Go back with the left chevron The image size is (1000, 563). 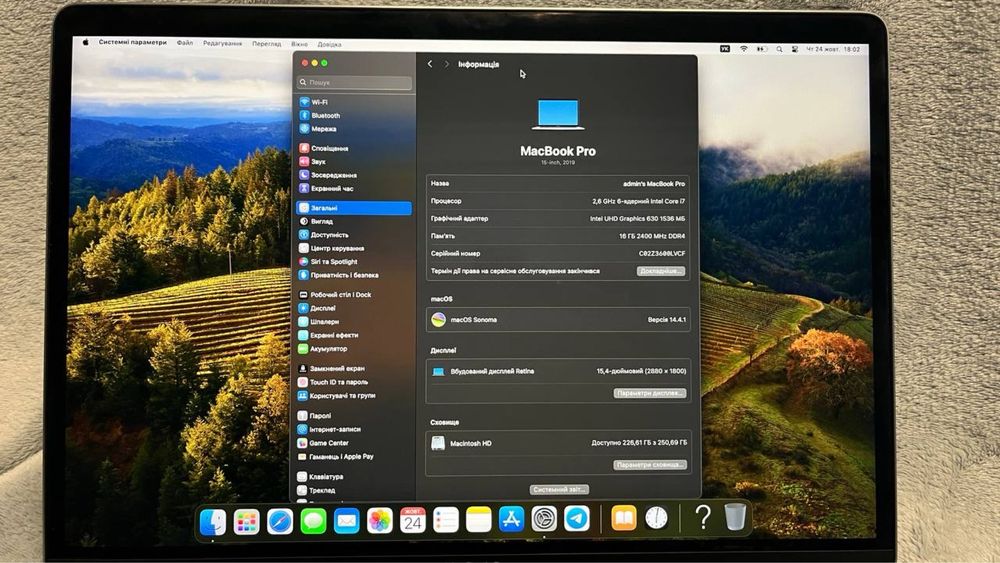tap(430, 64)
